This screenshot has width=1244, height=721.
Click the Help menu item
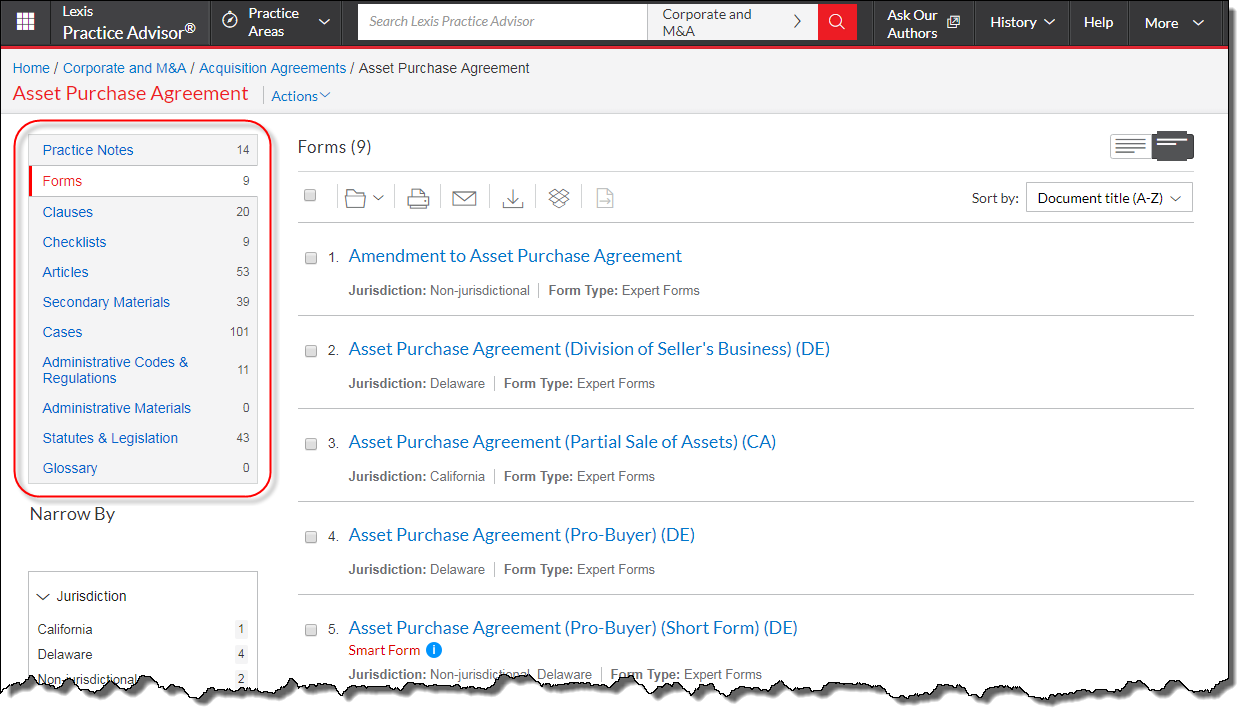1098,22
